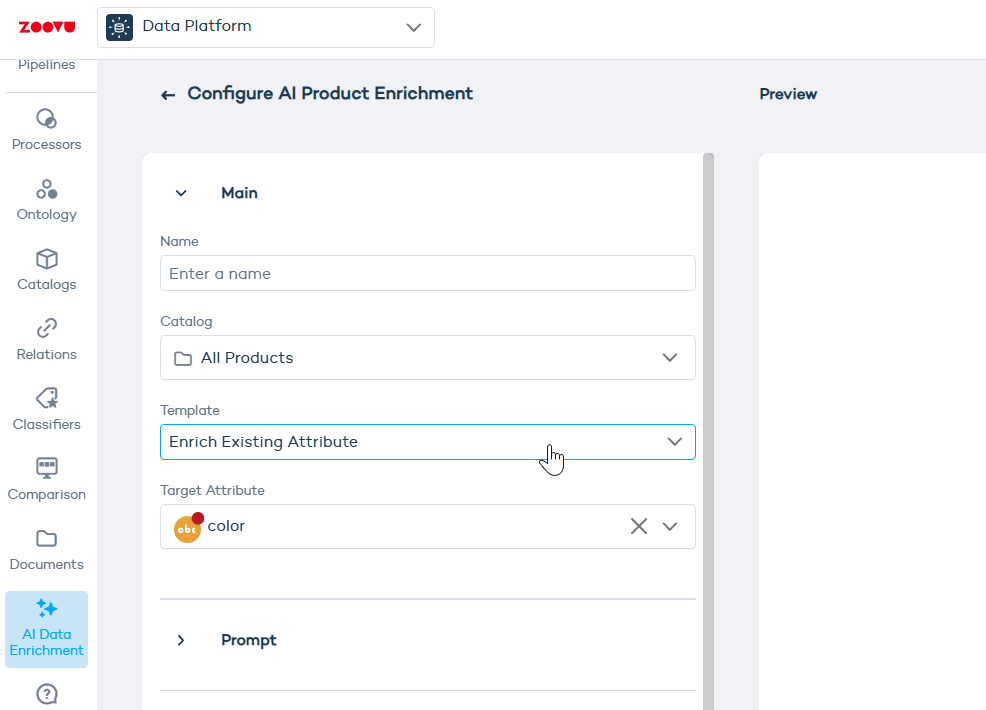Expand the Prompt section
This screenshot has height=710, width=986.
point(181,640)
